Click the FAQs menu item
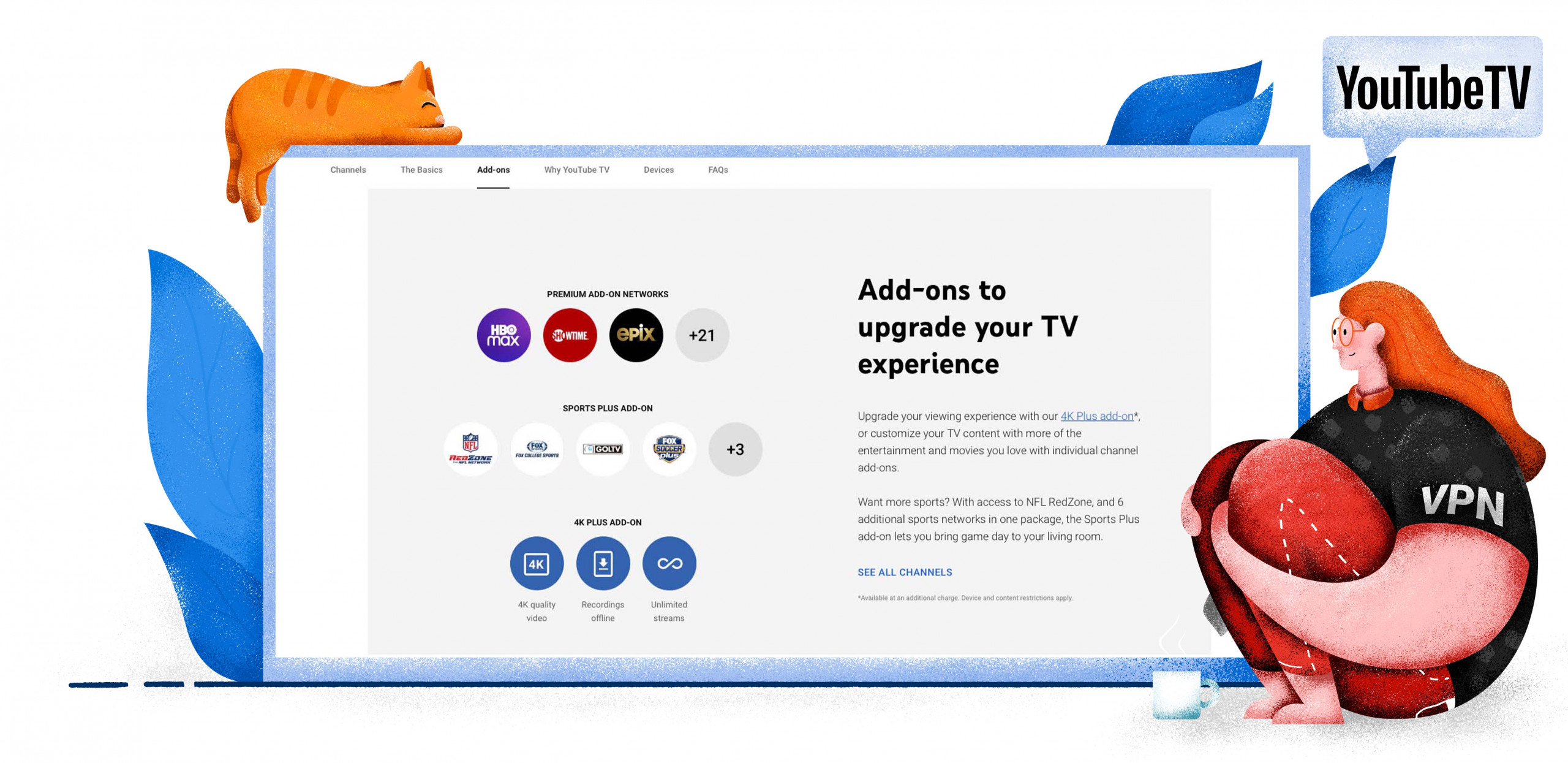Image resolution: width=1568 pixels, height=763 pixels. (718, 169)
